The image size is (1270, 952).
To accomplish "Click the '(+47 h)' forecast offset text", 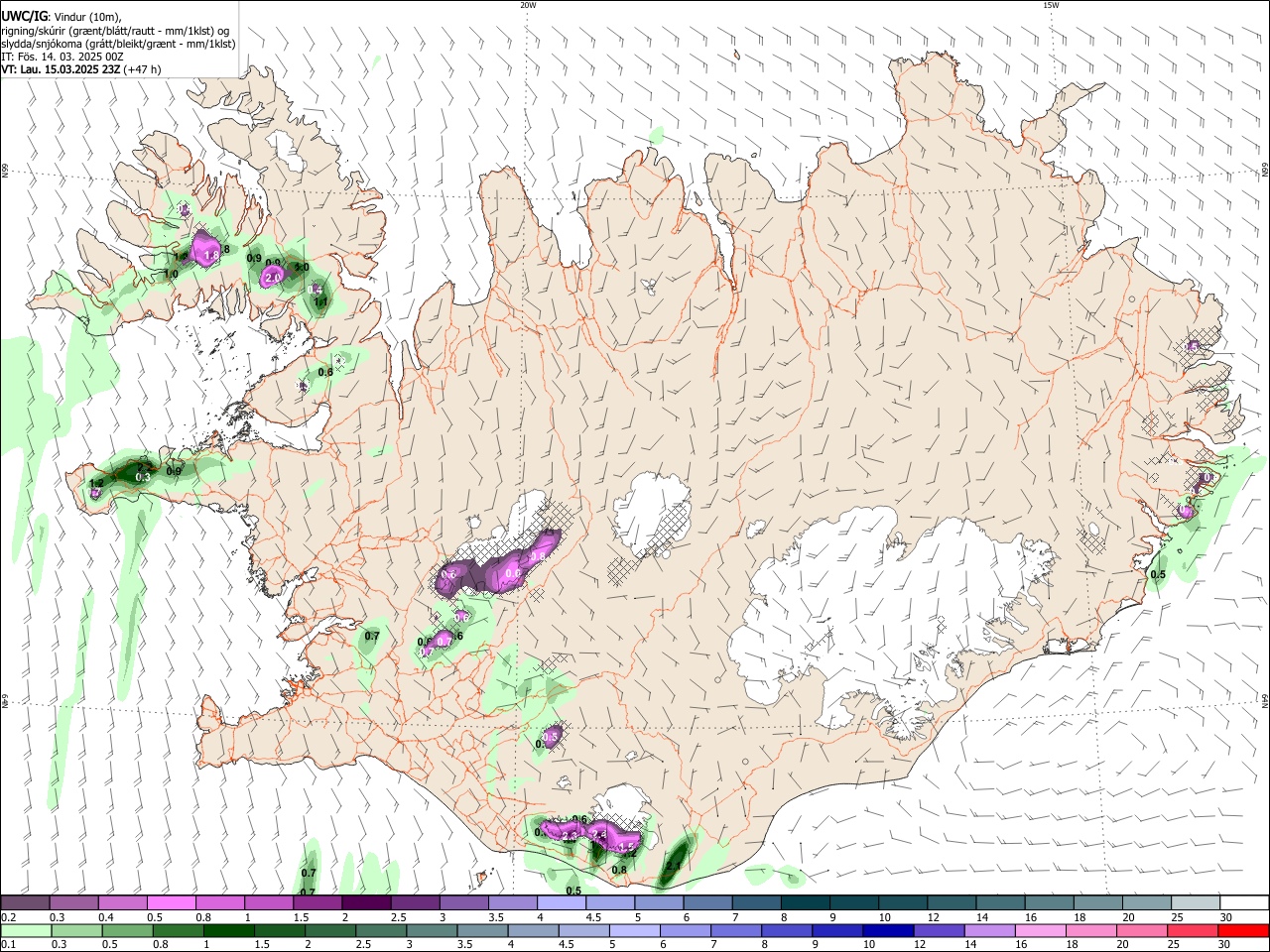I will pyautogui.click(x=143, y=69).
